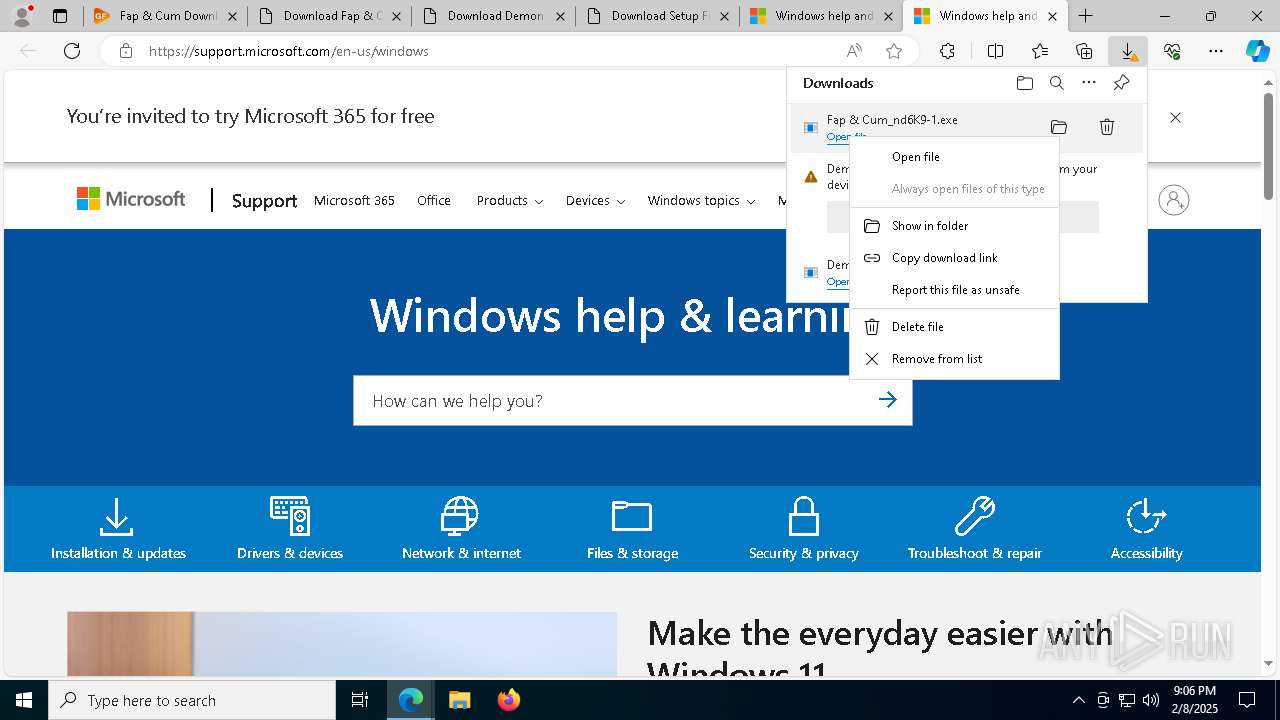This screenshot has width=1280, height=720.
Task: Open the notification center icon
Action: click(1247, 700)
